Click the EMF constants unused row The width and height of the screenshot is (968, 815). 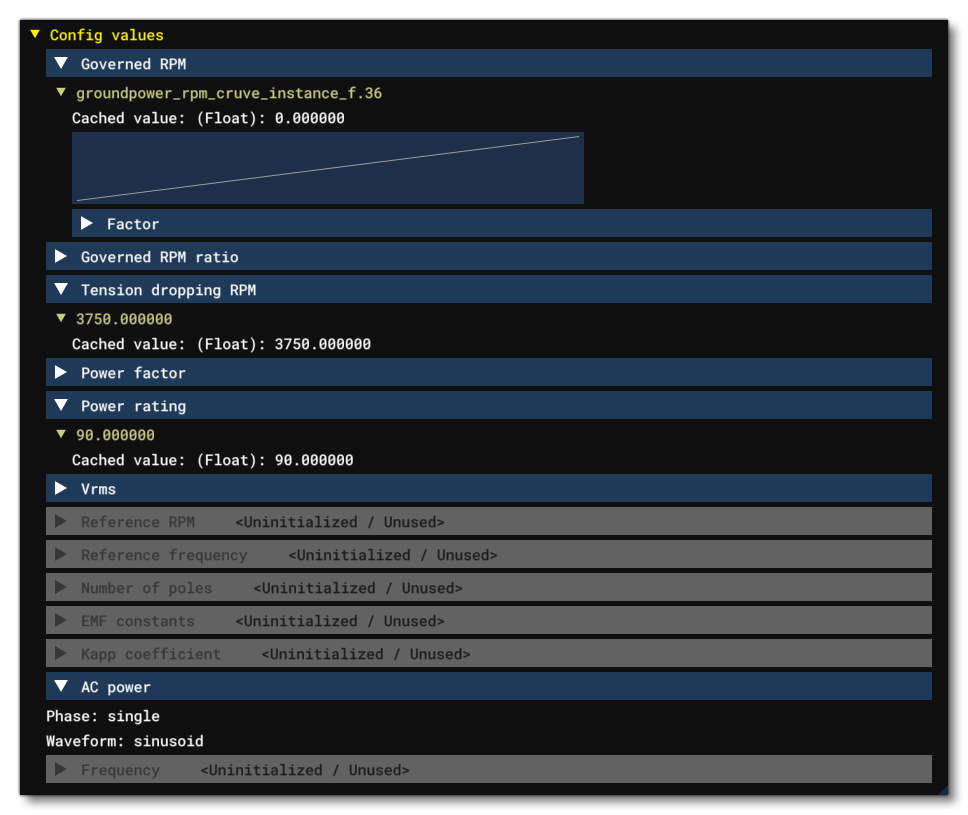pyautogui.click(x=488, y=621)
